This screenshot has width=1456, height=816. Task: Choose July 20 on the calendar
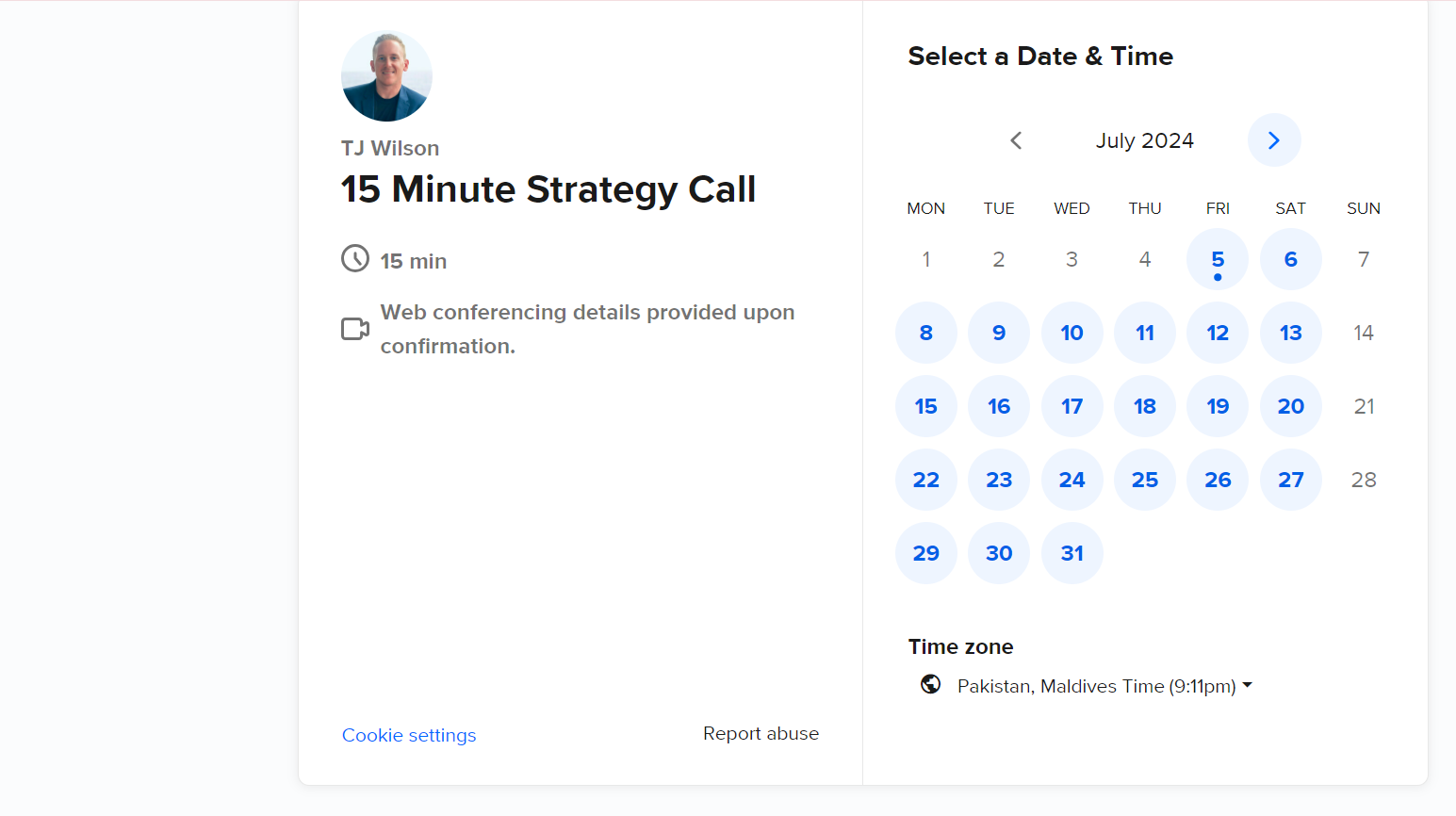click(1291, 406)
